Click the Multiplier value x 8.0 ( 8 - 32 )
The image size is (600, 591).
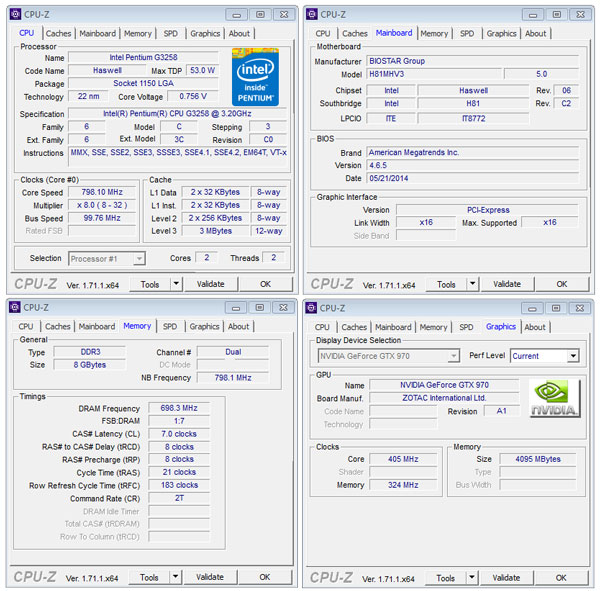pos(102,205)
